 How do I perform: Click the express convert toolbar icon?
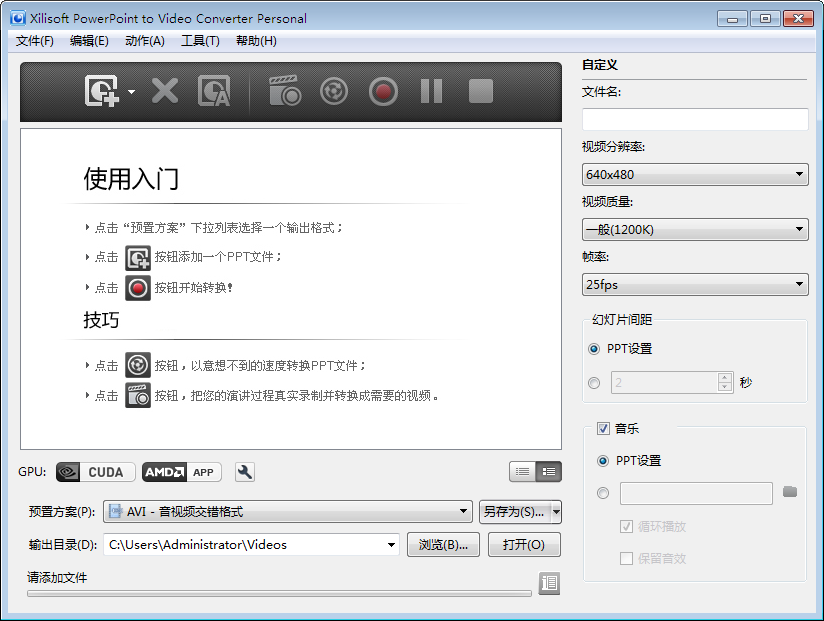pyautogui.click(x=334, y=91)
